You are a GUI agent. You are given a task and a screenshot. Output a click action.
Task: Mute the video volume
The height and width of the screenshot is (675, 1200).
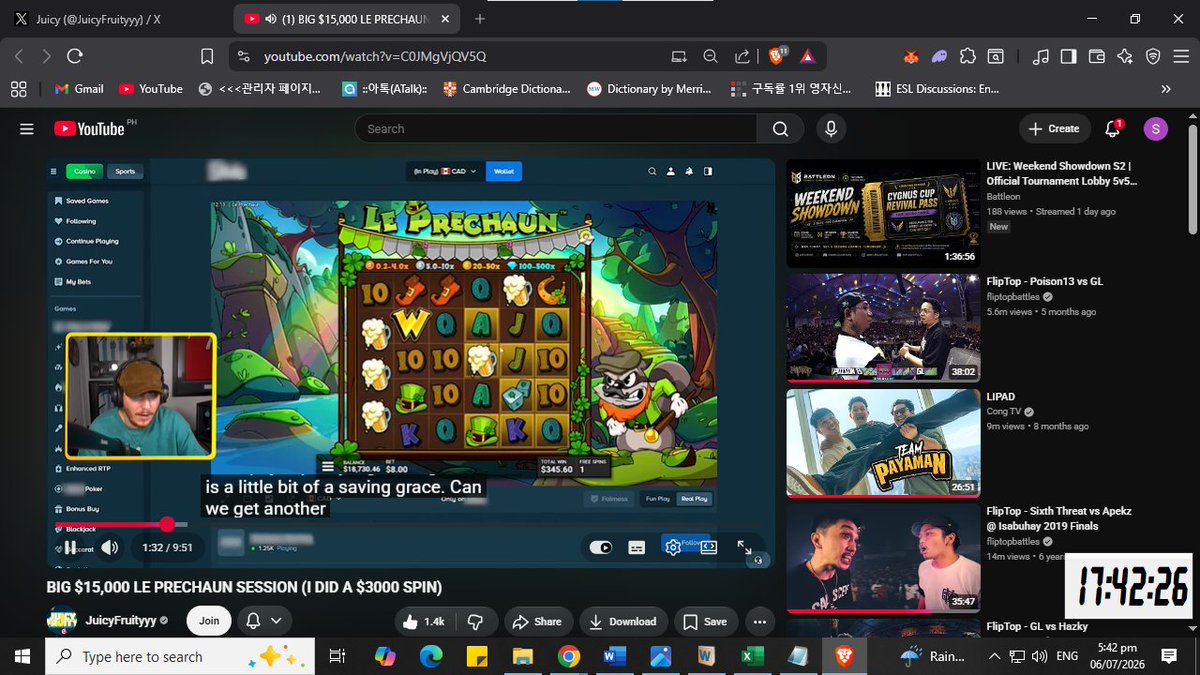tap(110, 547)
